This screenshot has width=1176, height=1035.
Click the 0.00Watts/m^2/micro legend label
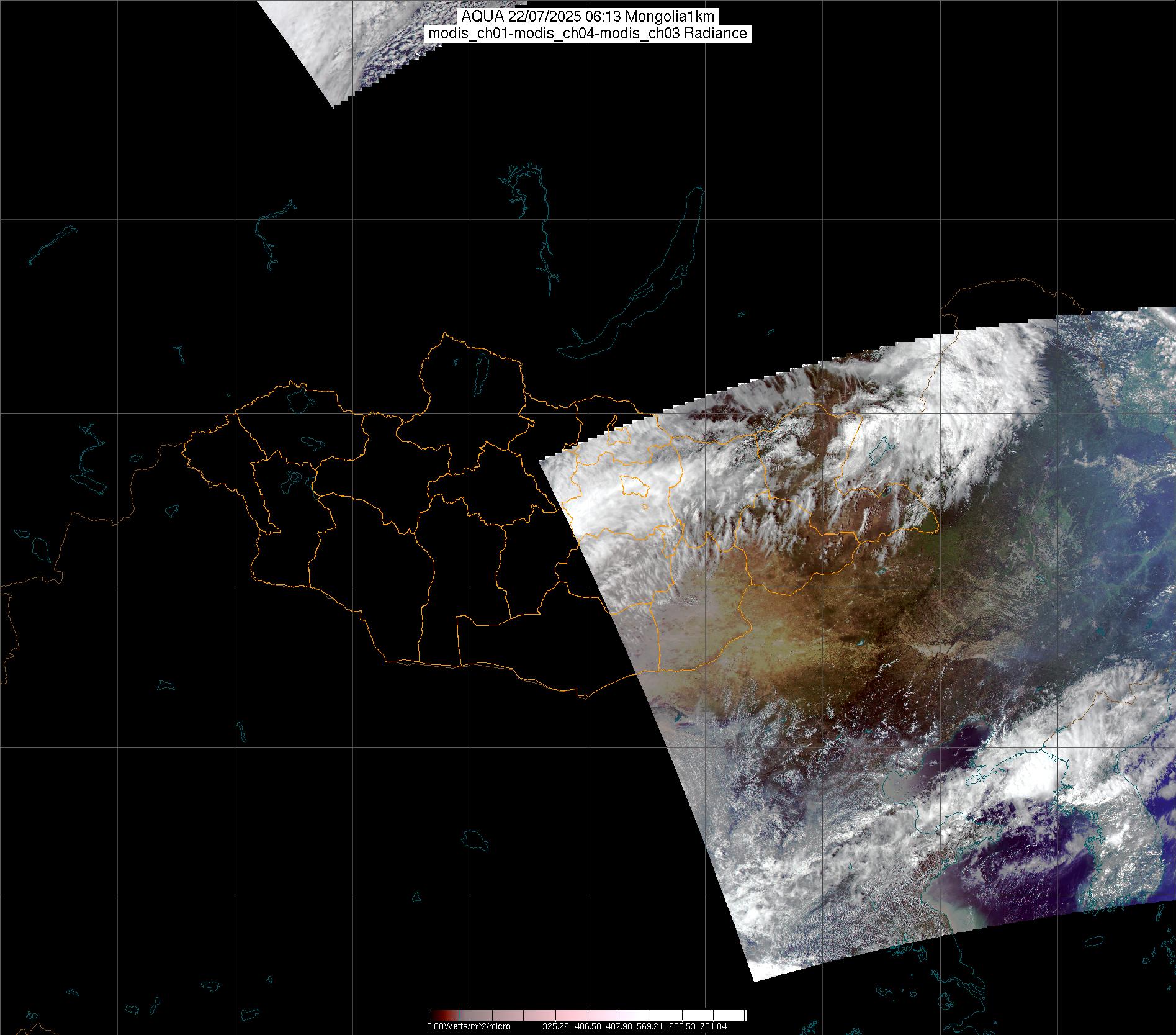pyautogui.click(x=469, y=1026)
